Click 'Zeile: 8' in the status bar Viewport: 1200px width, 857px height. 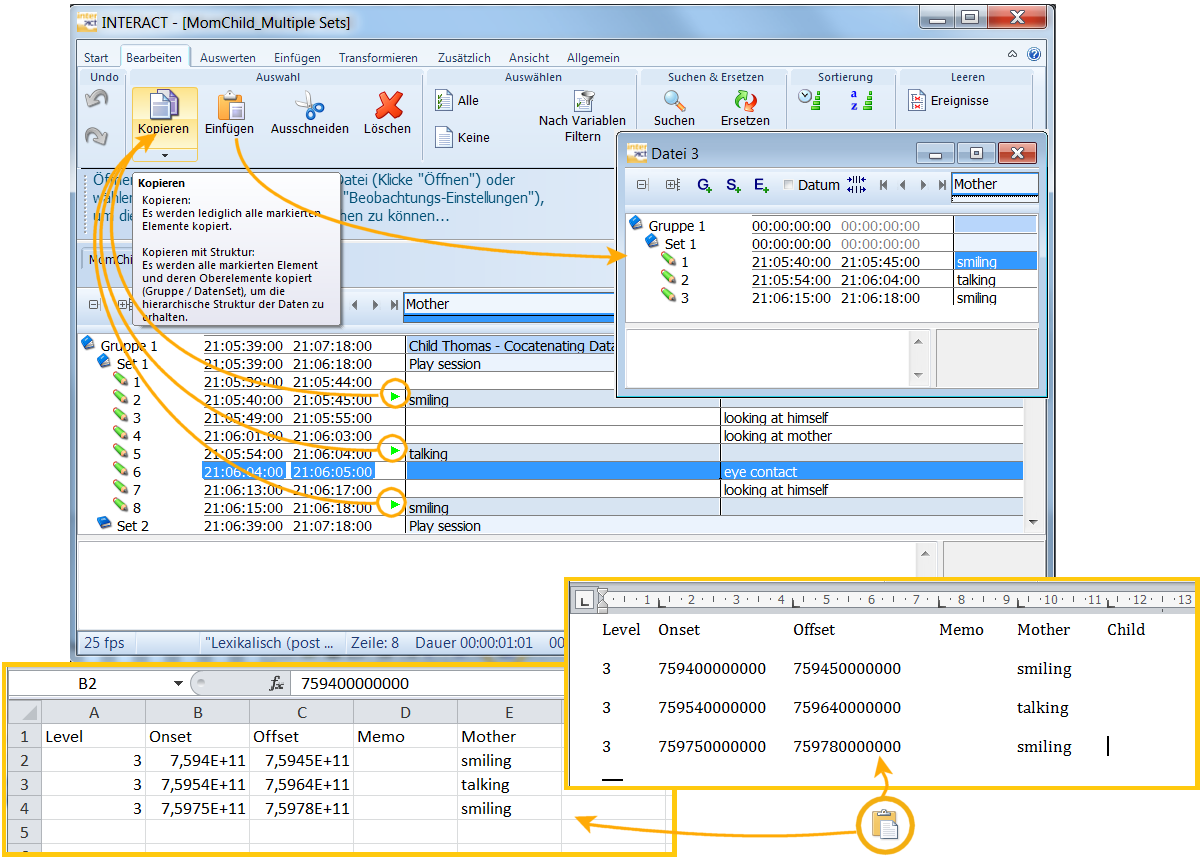pyautogui.click(x=375, y=643)
